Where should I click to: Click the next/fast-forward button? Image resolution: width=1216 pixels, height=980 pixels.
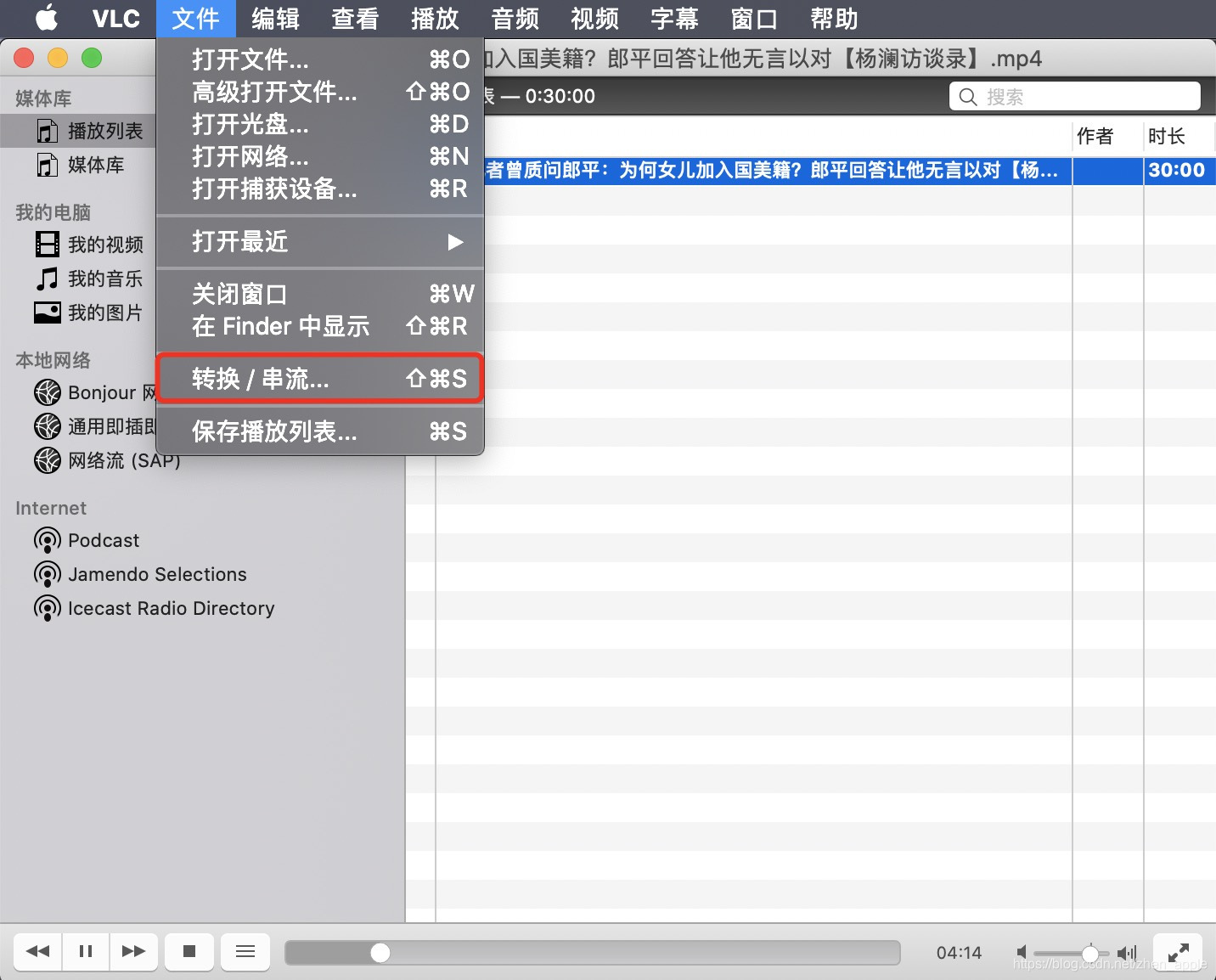(x=133, y=951)
